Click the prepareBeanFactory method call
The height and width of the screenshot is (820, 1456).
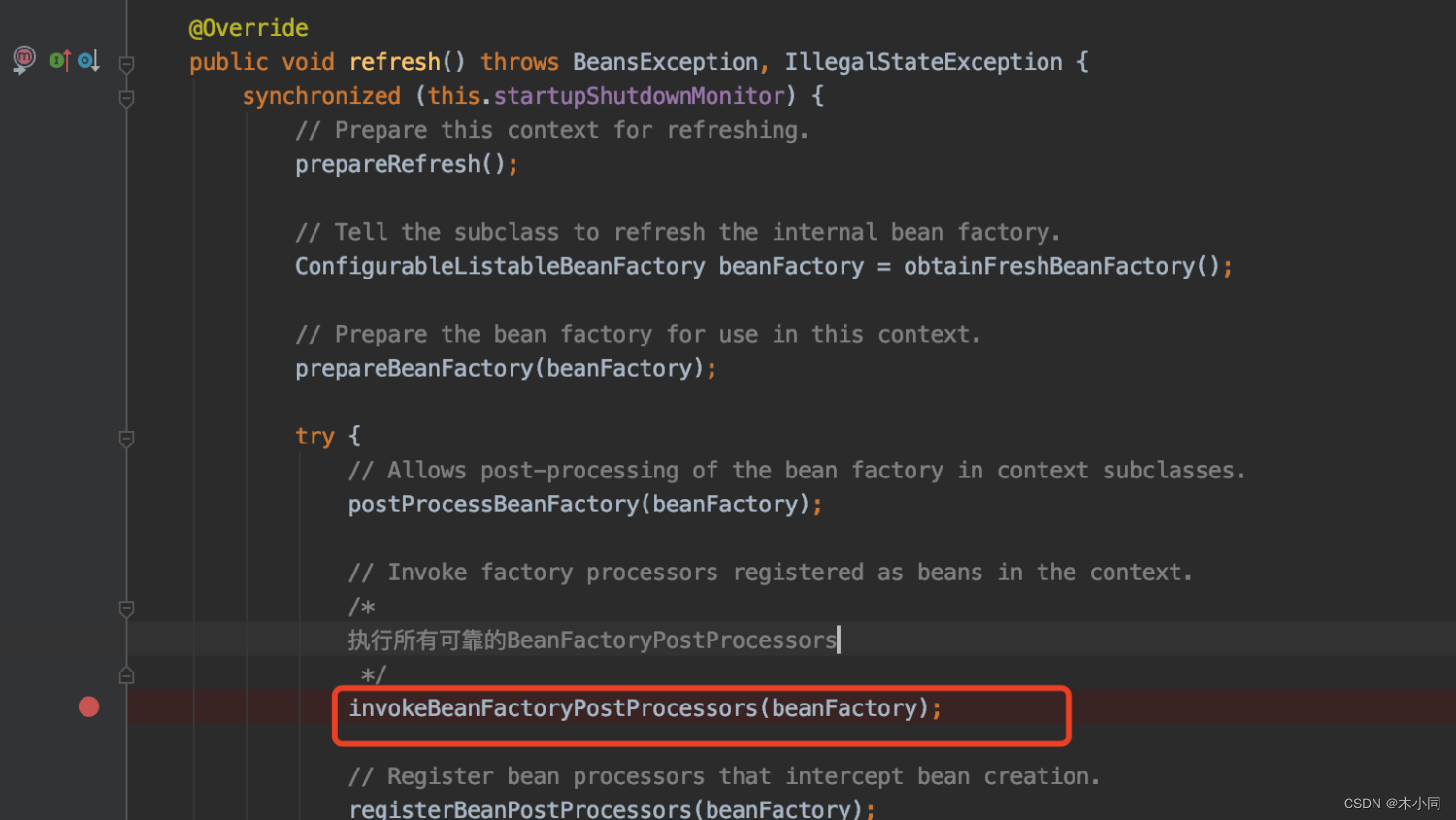[414, 368]
